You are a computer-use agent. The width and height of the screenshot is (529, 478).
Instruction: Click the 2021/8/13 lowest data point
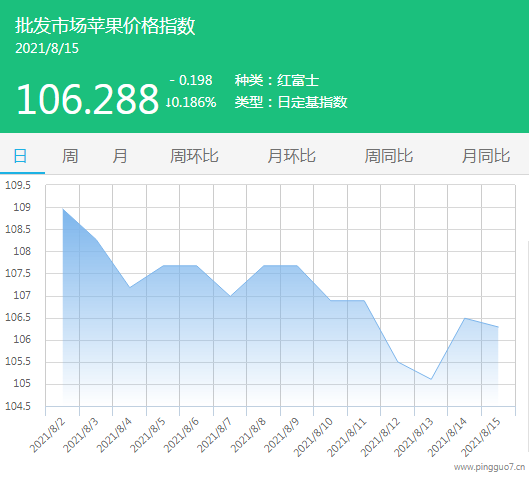pyautogui.click(x=431, y=379)
